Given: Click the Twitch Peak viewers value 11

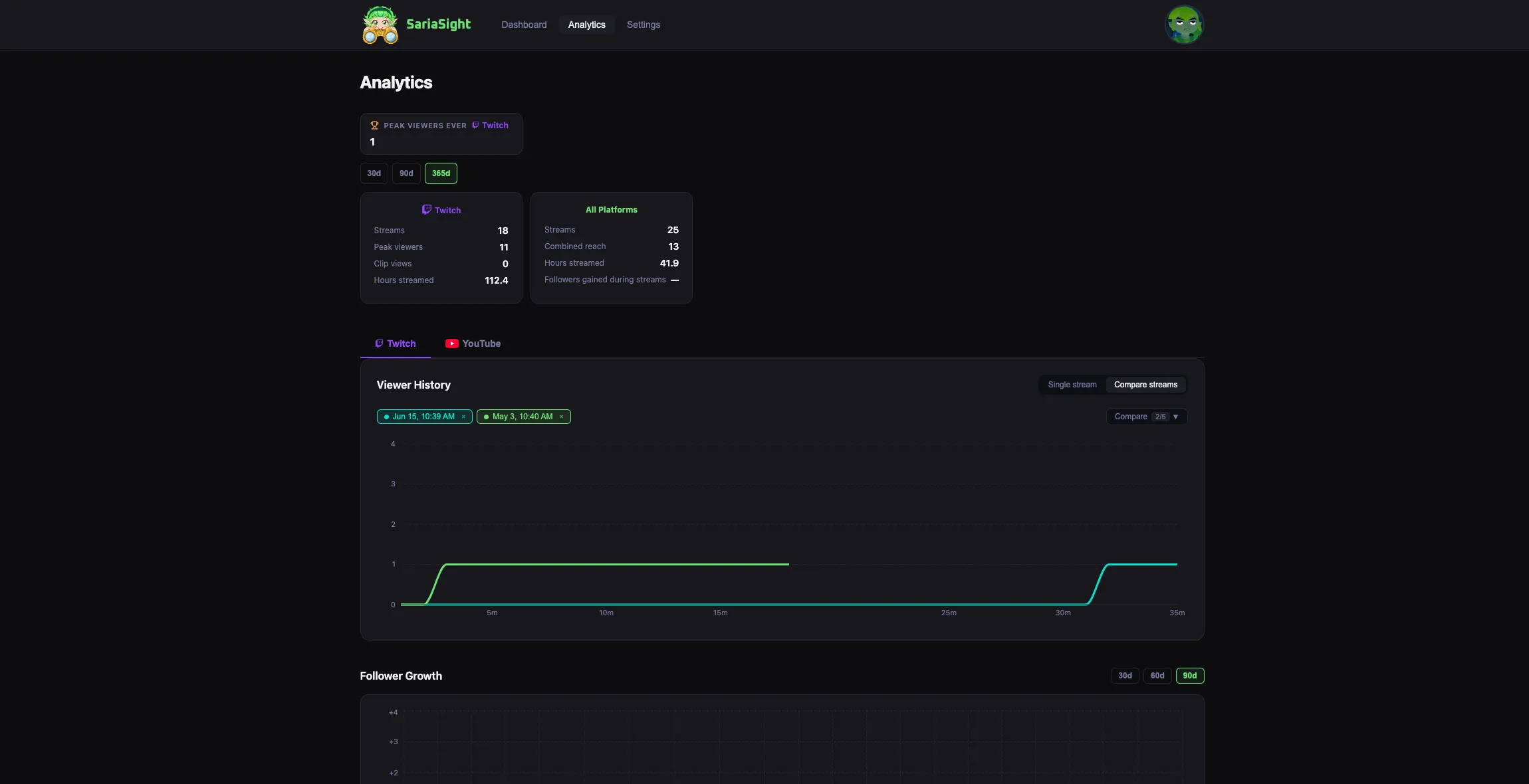Looking at the screenshot, I should click(504, 247).
